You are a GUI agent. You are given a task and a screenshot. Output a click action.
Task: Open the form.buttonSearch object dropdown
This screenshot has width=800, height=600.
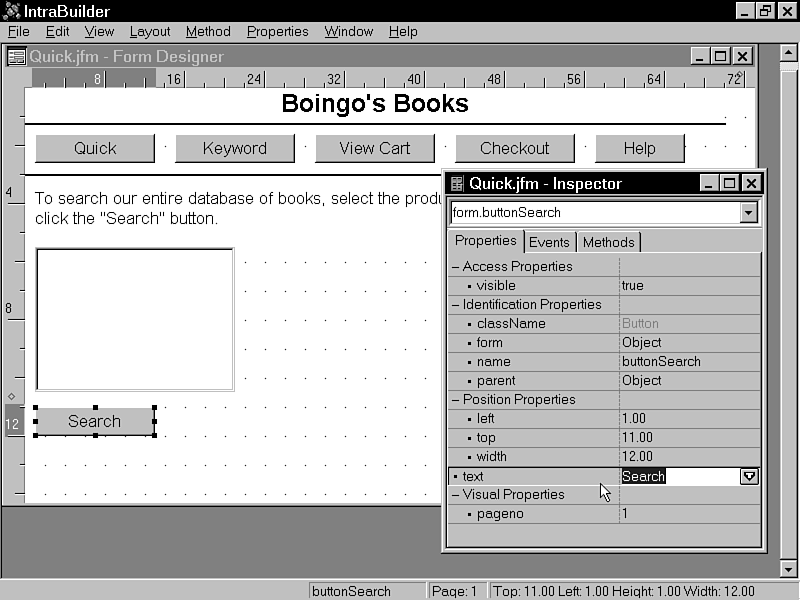[x=748, y=212]
